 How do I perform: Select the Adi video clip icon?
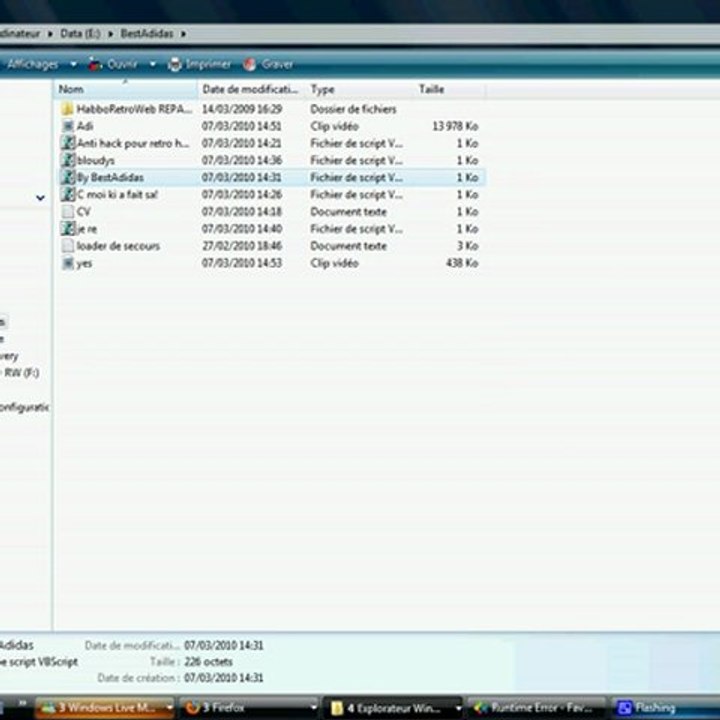point(68,126)
